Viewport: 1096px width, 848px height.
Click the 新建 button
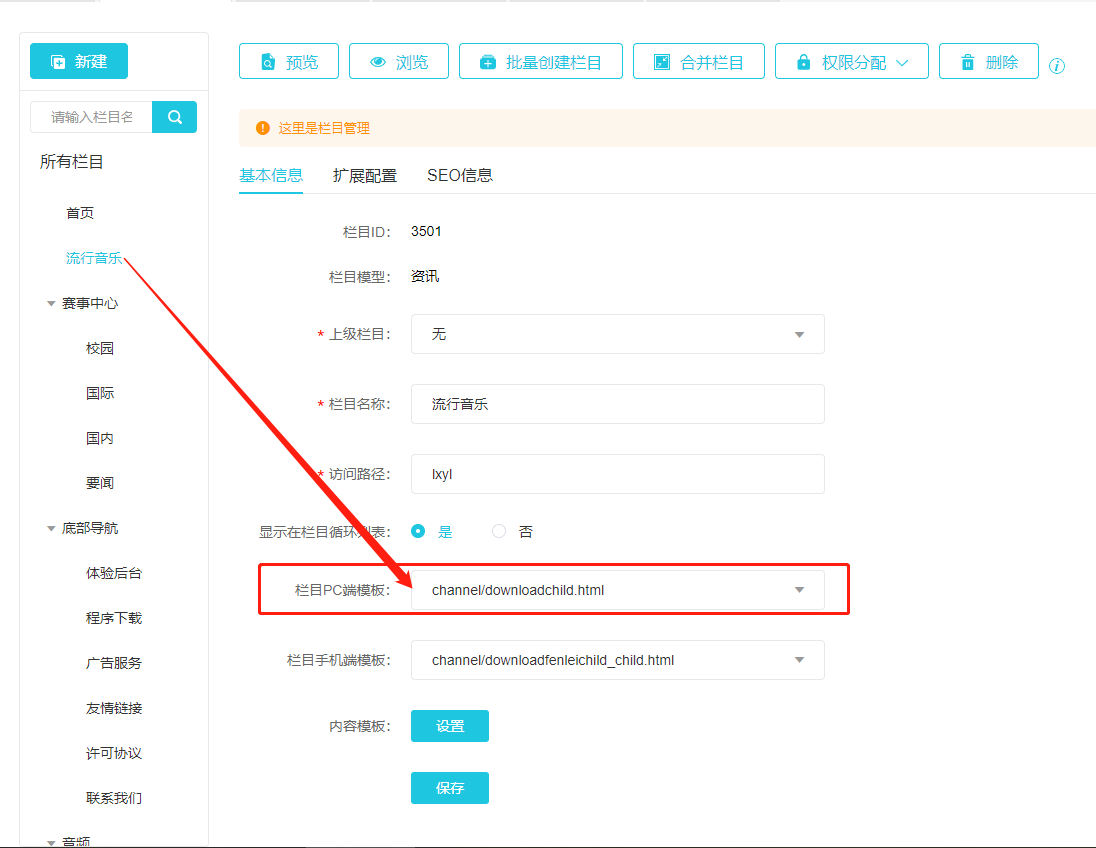[x=79, y=62]
